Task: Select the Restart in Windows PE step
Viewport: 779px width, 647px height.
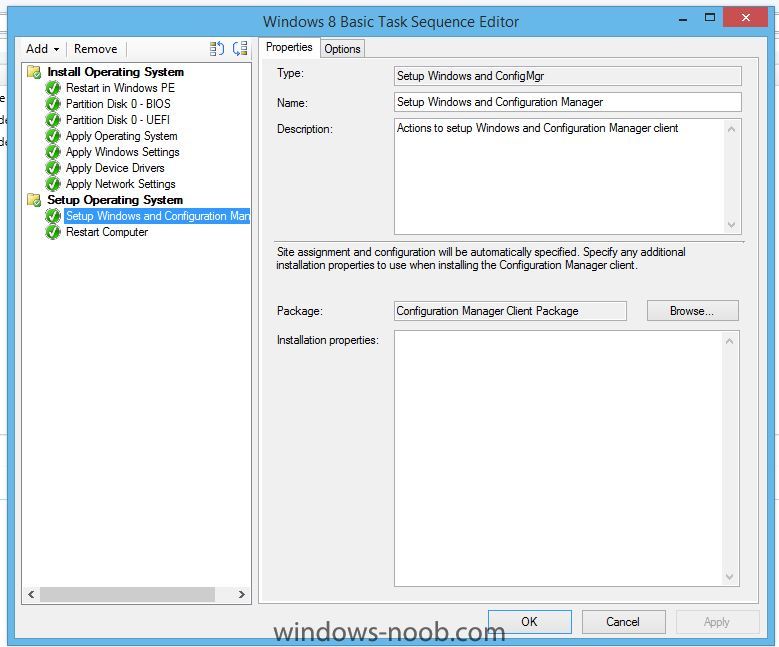Action: pos(120,88)
